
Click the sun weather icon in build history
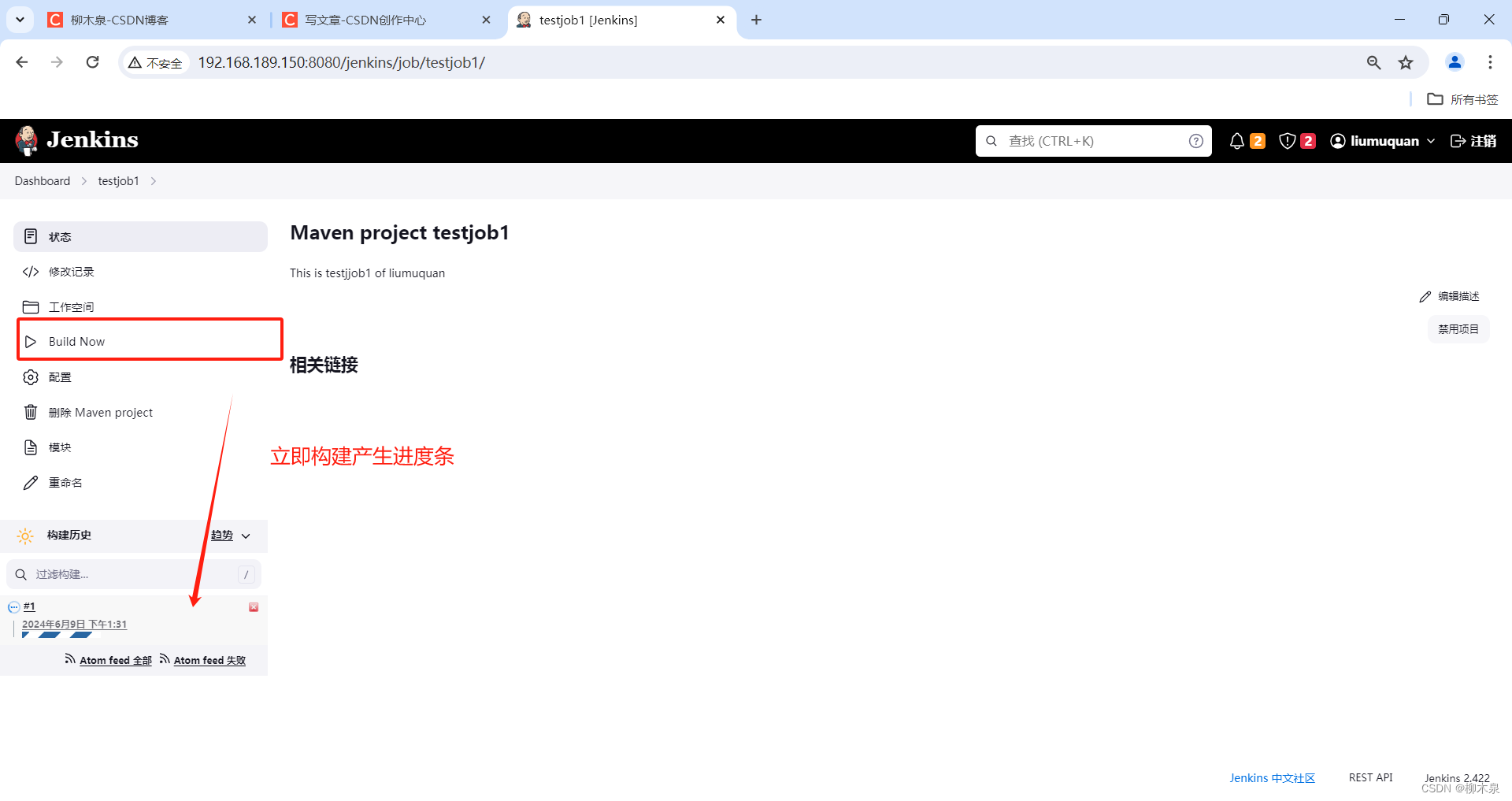tap(25, 536)
